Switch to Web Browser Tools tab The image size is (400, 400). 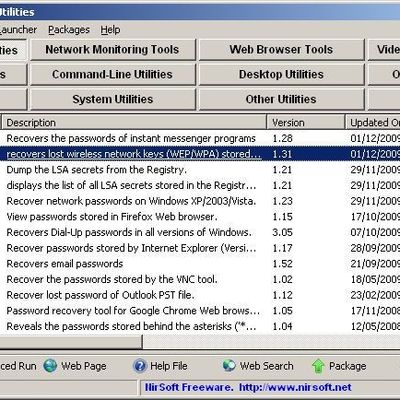point(281,50)
